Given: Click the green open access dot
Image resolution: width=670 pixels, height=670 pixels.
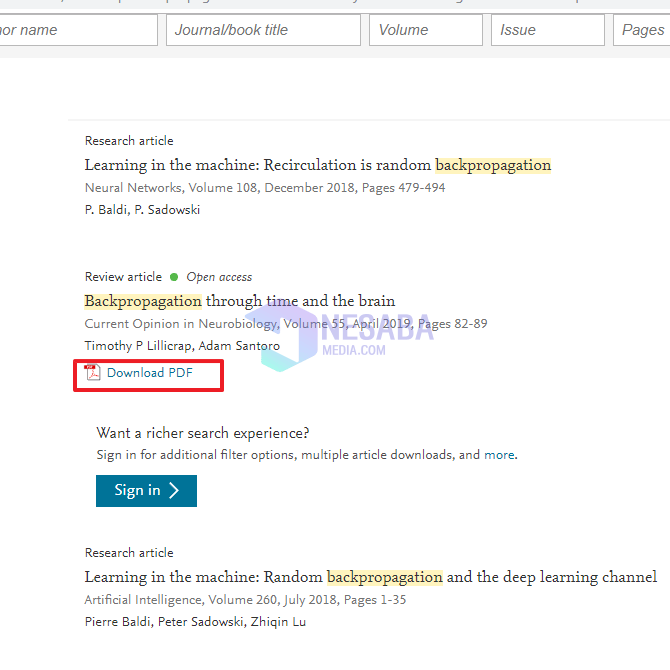Looking at the screenshot, I should coord(174,277).
